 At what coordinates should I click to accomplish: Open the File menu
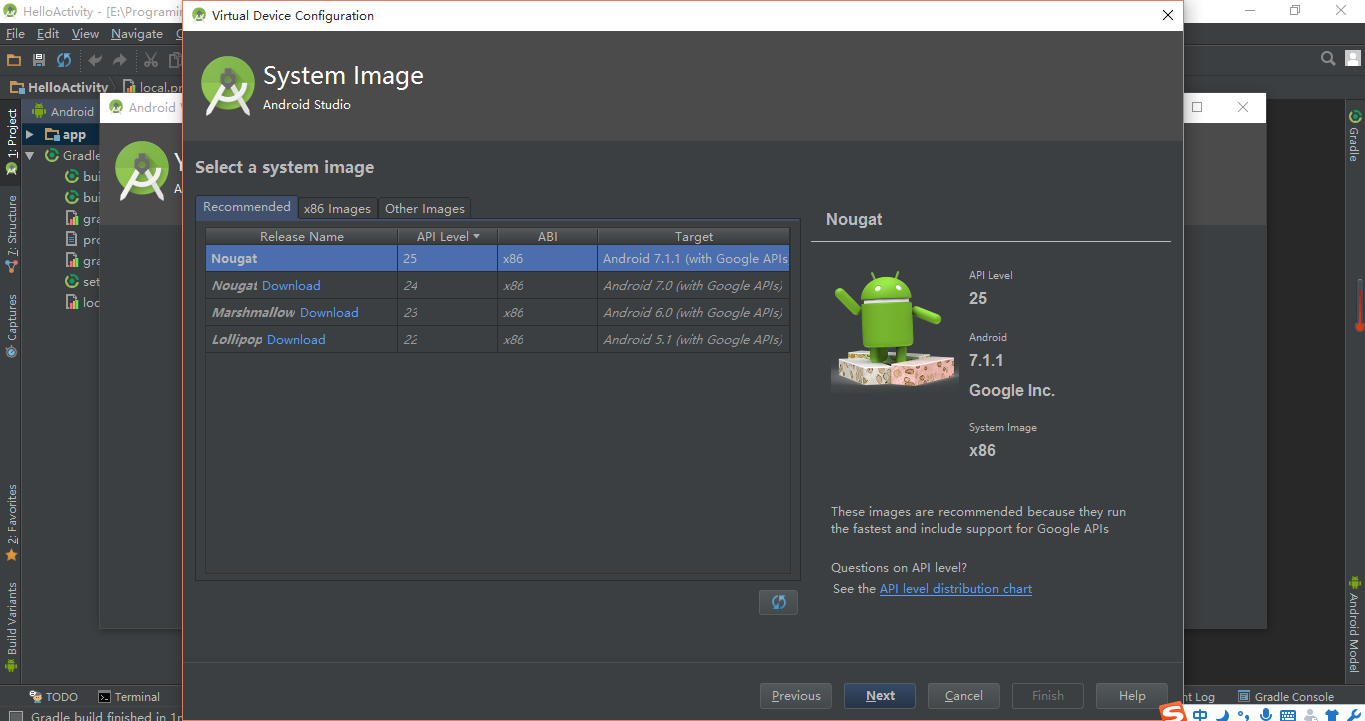[x=15, y=33]
